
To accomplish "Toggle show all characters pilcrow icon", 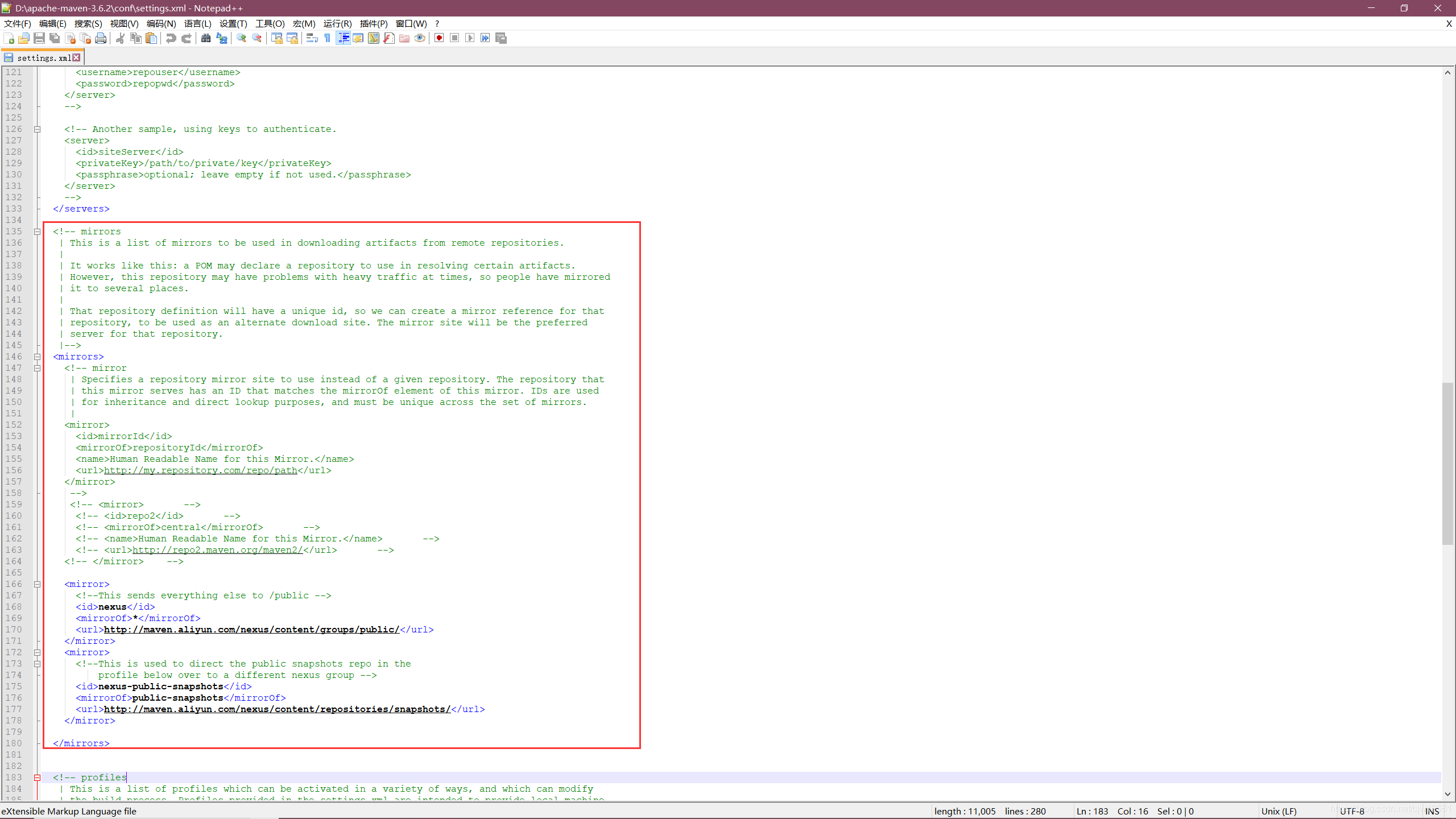I will pos(327,38).
